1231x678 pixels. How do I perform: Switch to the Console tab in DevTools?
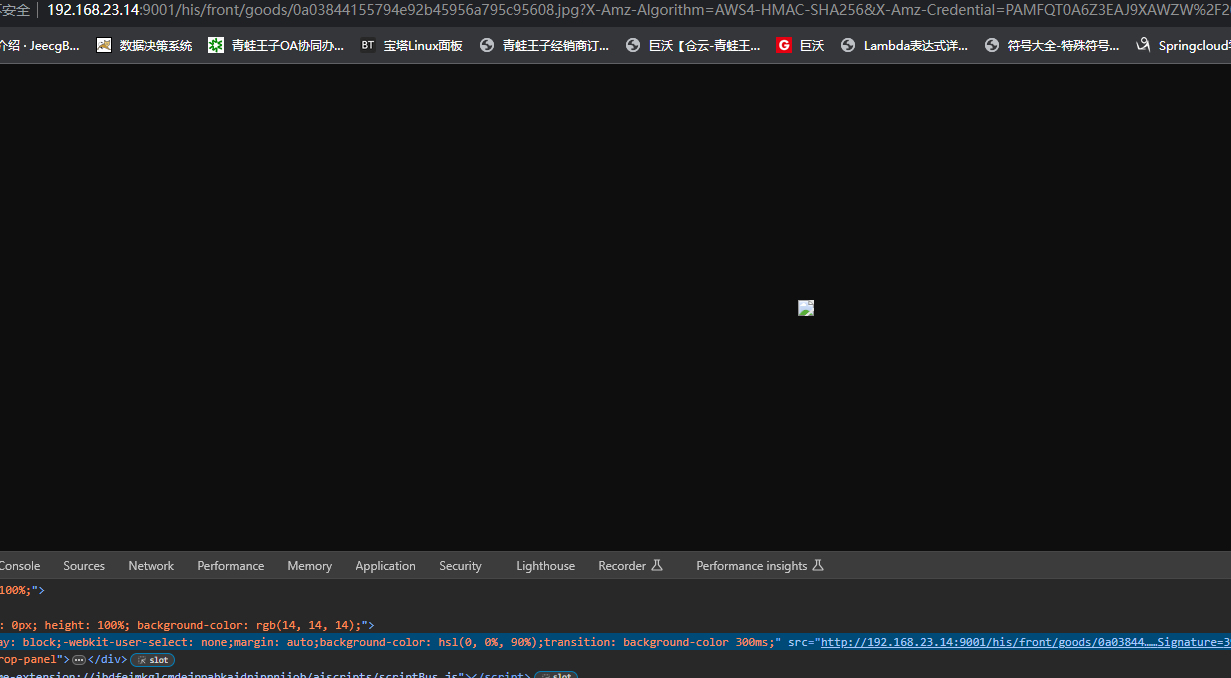tap(20, 566)
